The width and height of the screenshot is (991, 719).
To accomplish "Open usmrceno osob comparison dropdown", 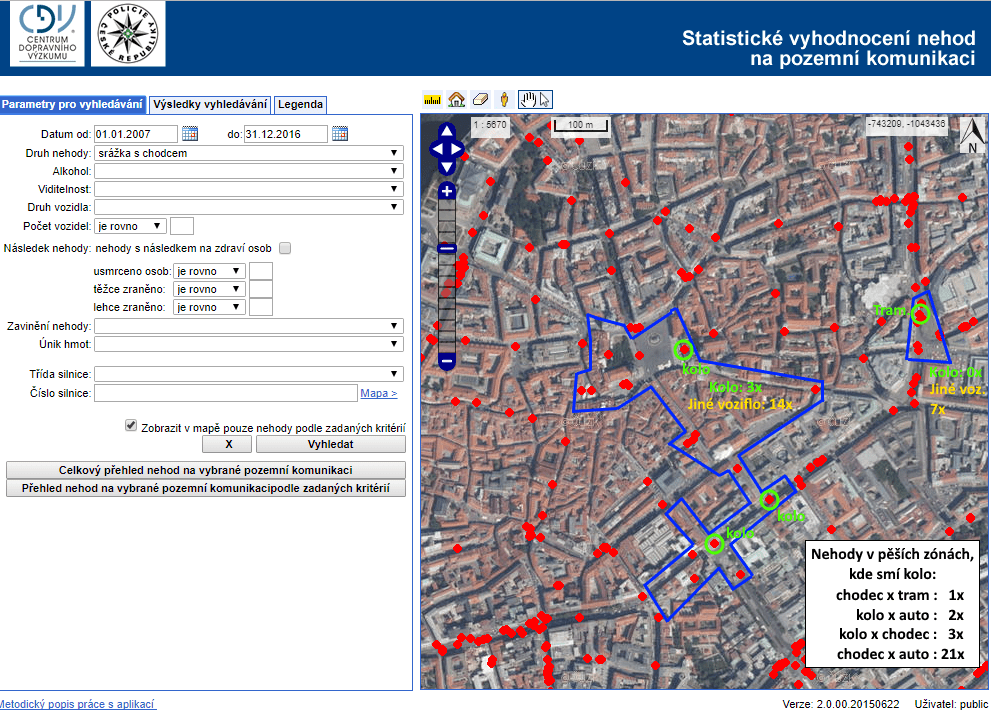I will 209,271.
